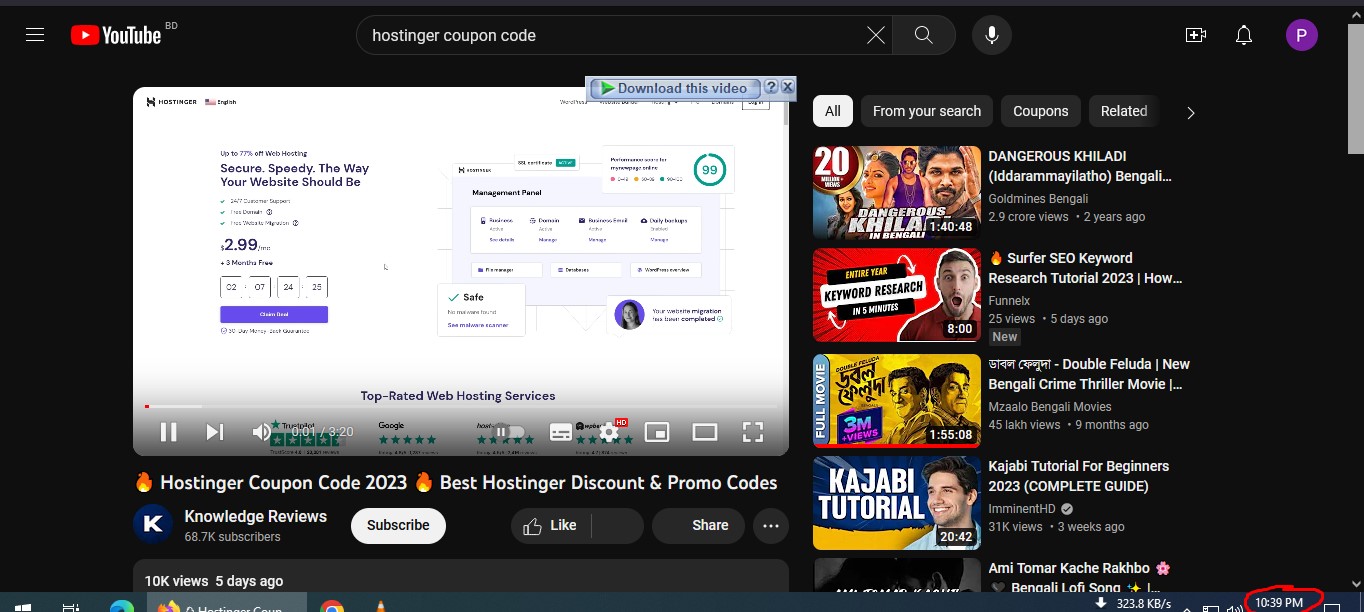Open Double Feluda video title
Viewport: 1364px width, 612px height.
click(x=1089, y=374)
